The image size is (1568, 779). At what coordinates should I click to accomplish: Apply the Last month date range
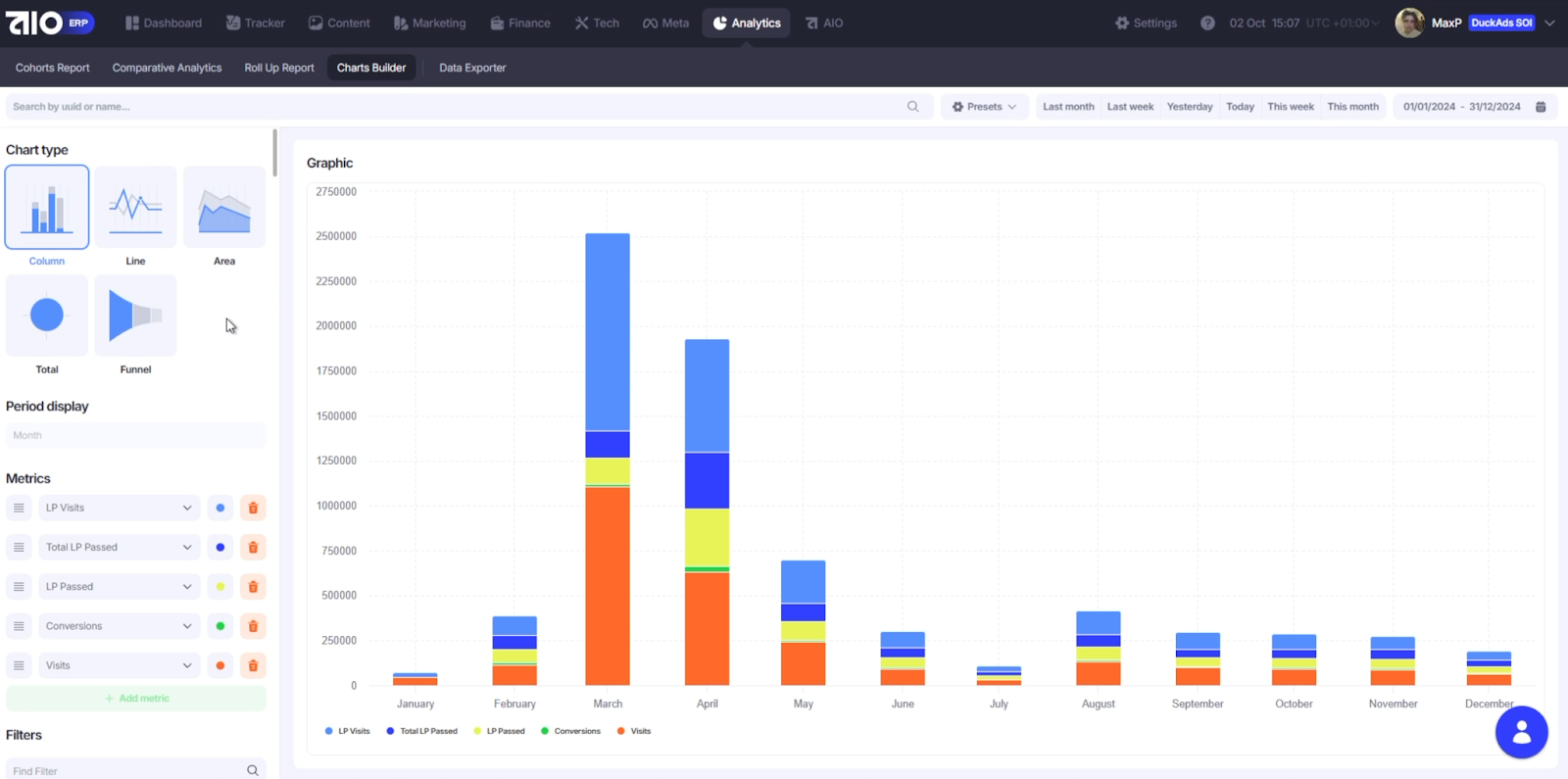(1068, 107)
